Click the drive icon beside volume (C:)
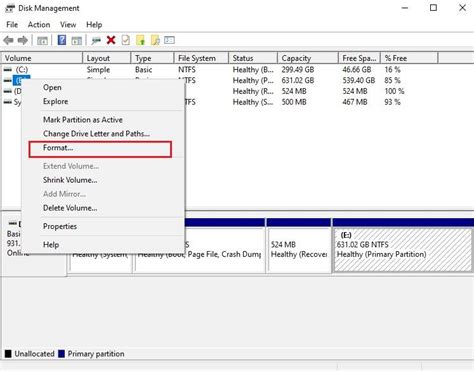This screenshot has height=371, width=474. [x=8, y=70]
